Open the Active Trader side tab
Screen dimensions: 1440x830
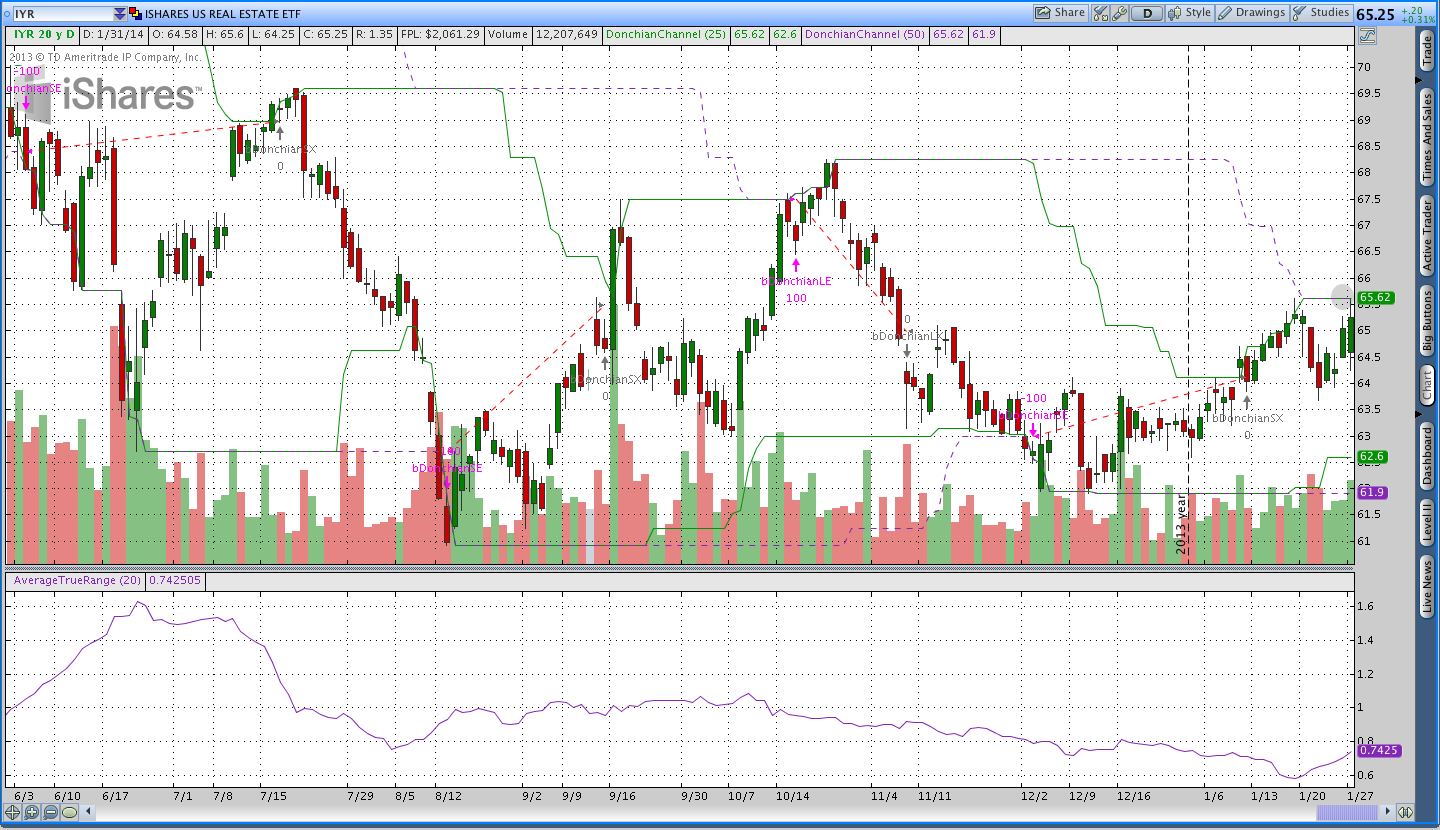(x=1427, y=235)
